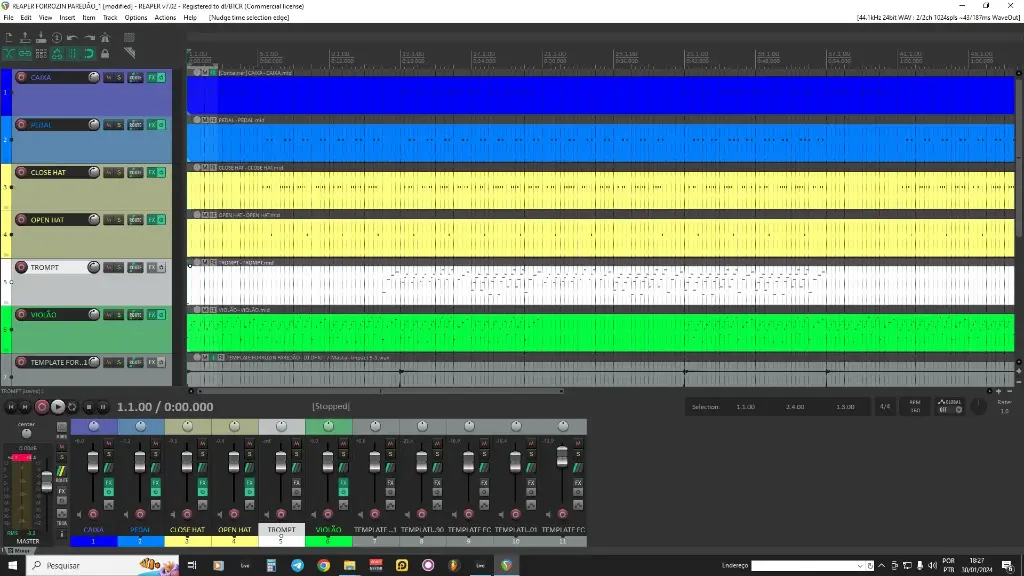Solo the PEDAL track in track panel

(120, 125)
